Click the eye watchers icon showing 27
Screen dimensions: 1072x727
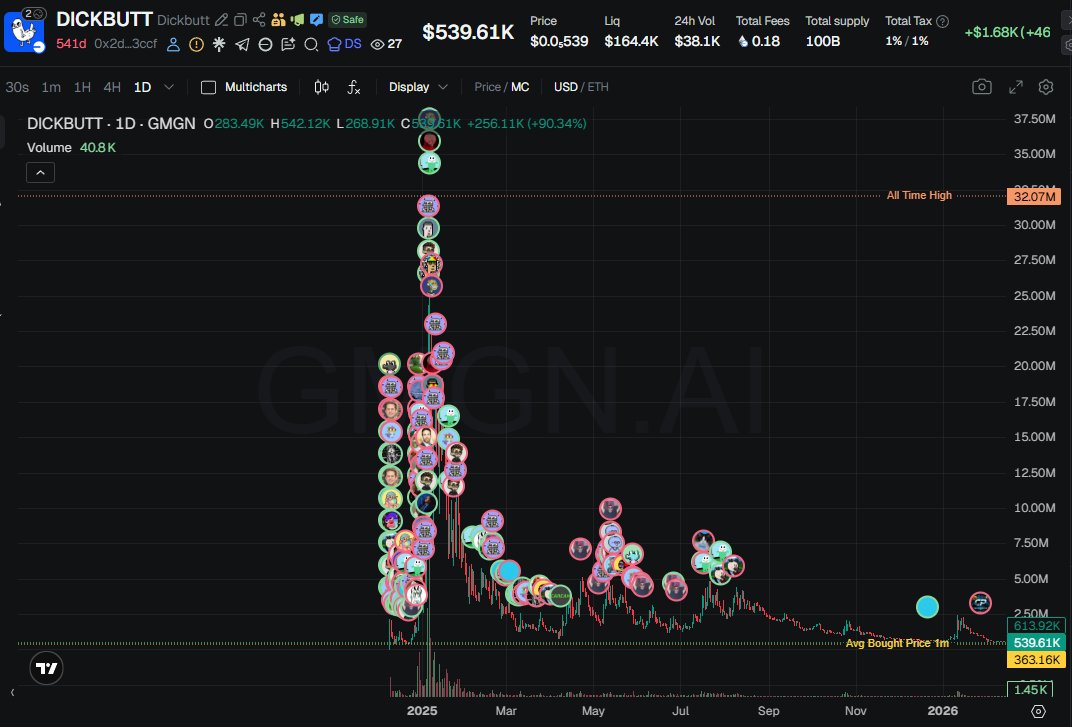click(x=386, y=44)
